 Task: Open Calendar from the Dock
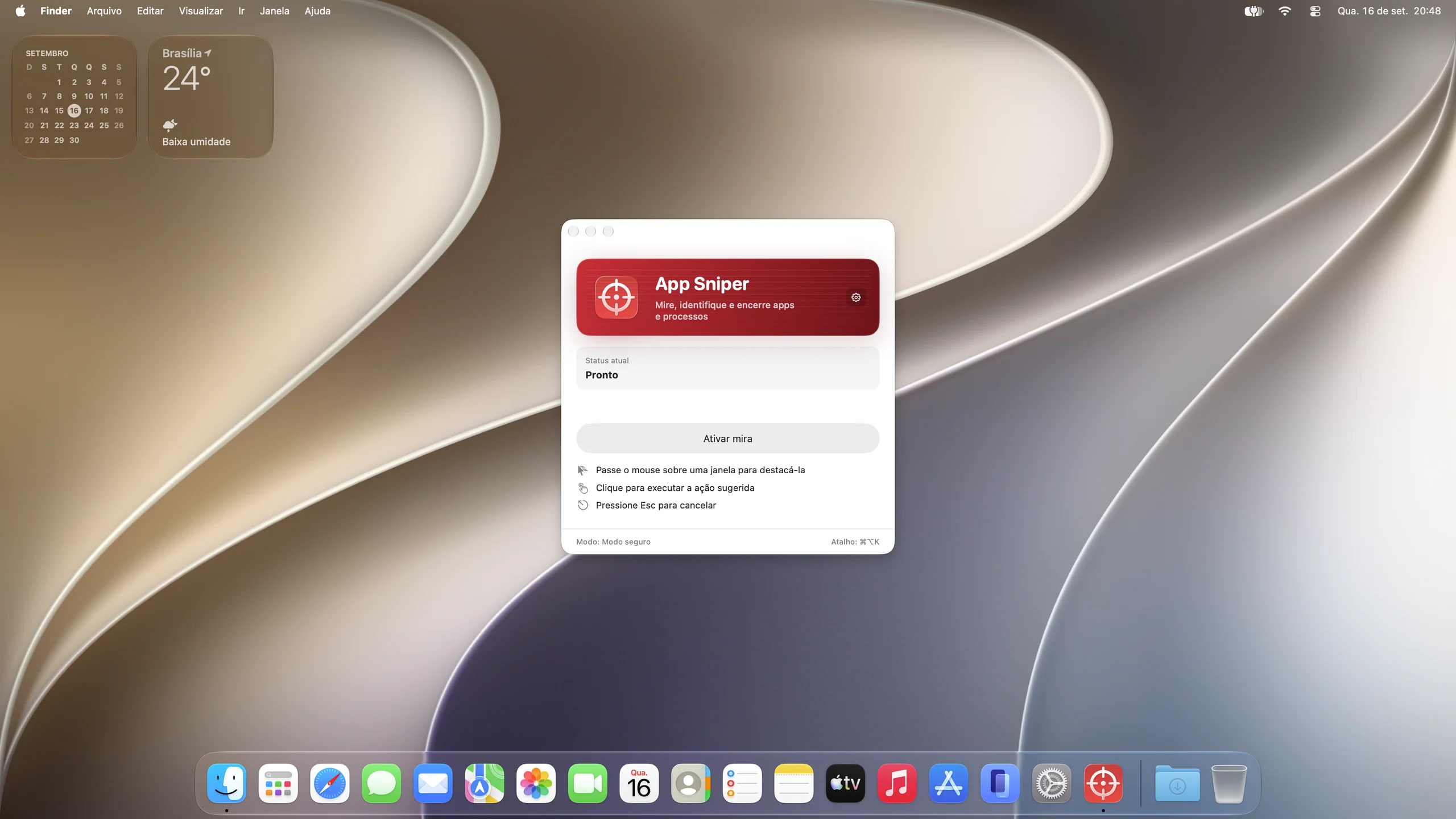click(639, 783)
